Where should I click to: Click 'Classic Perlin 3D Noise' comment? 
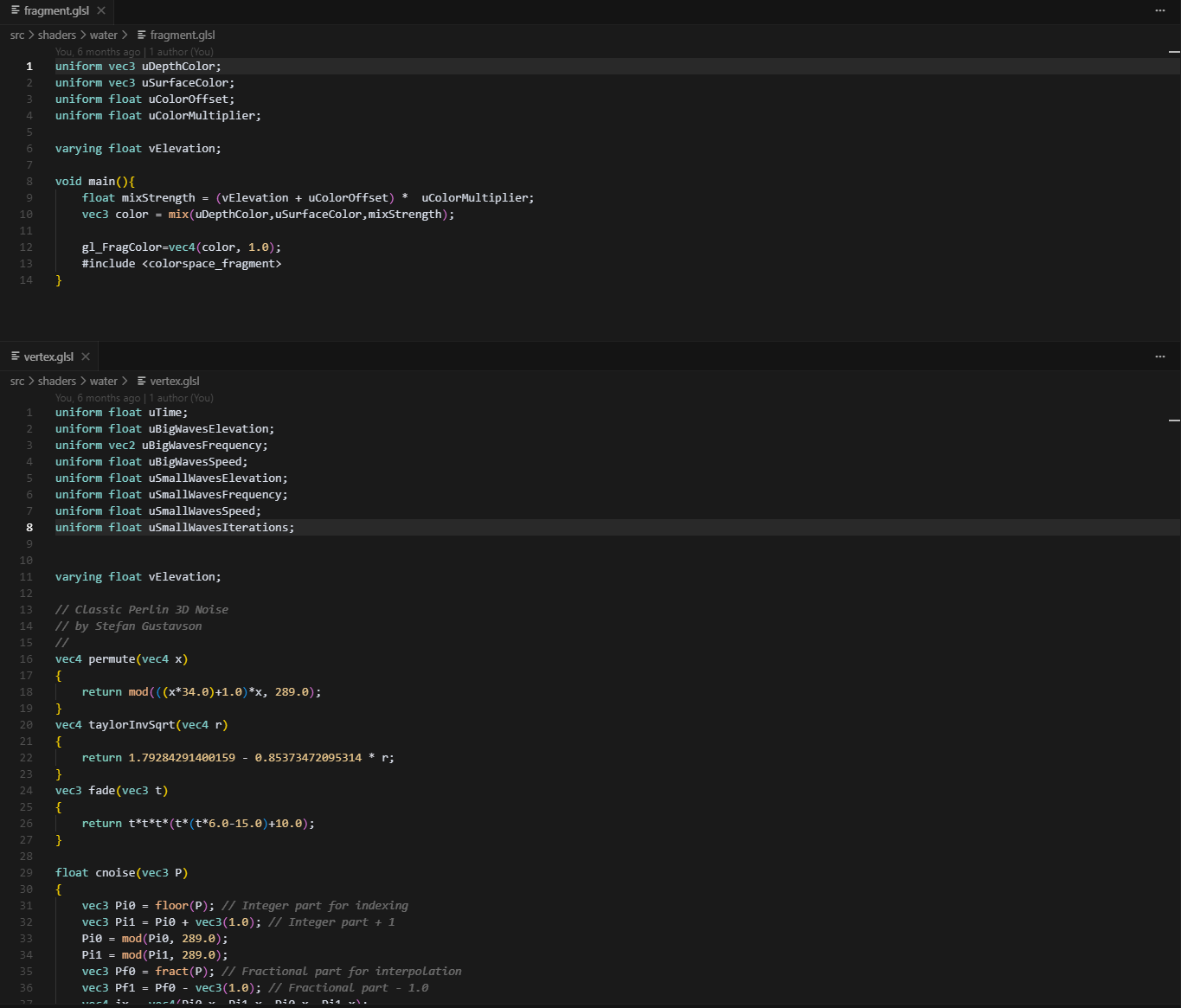(152, 610)
